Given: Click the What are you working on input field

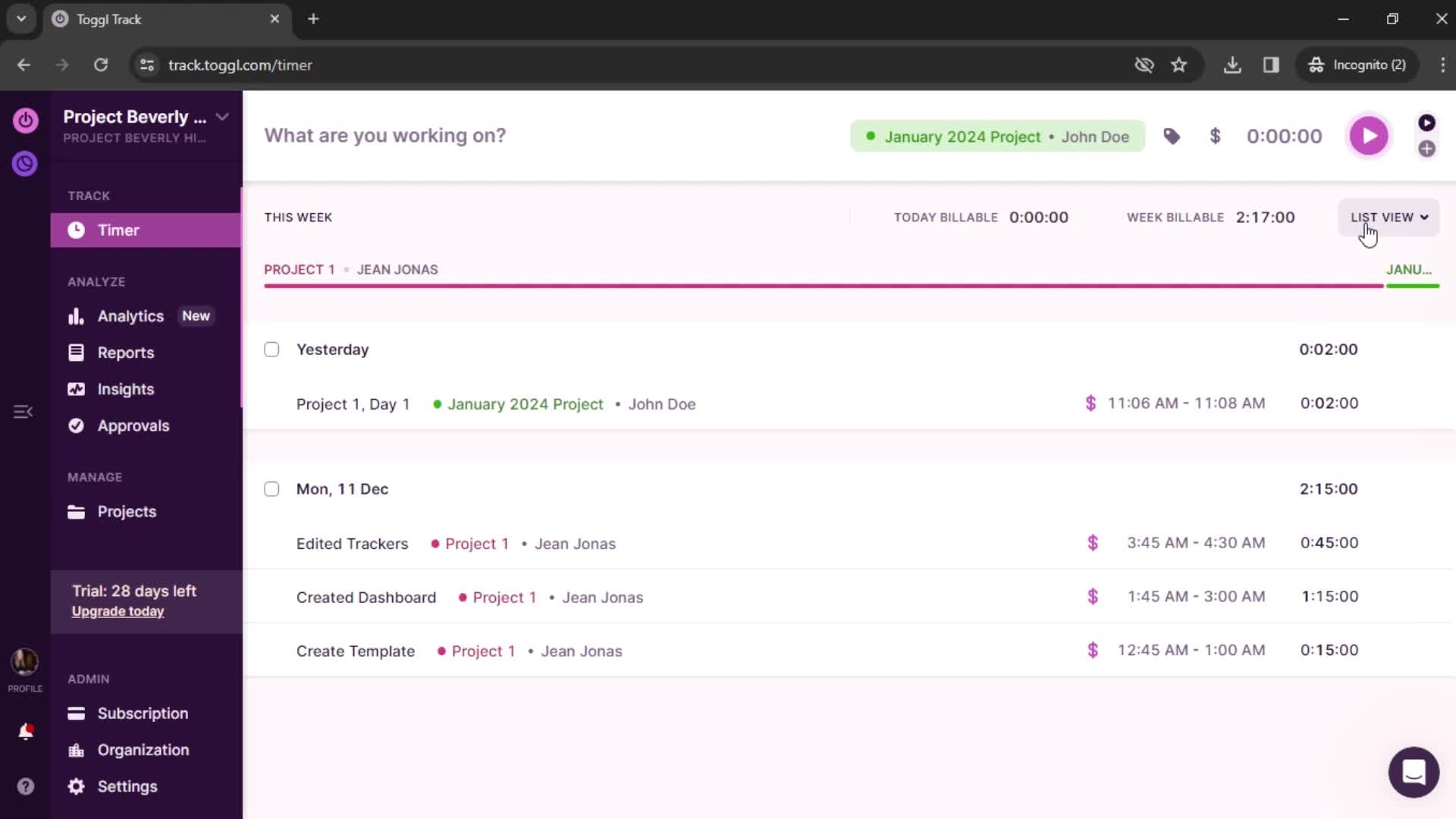Looking at the screenshot, I should pos(385,135).
